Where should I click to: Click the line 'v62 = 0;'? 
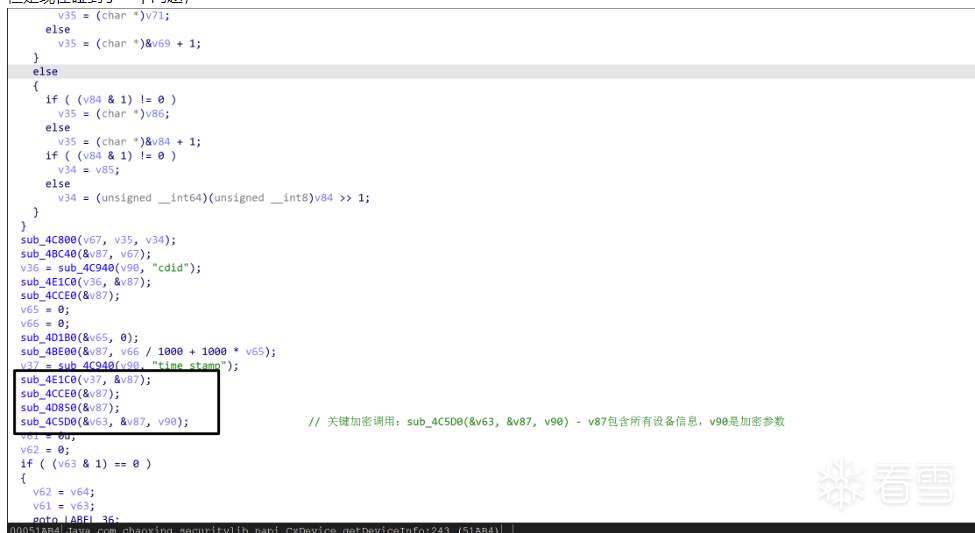click(45, 450)
